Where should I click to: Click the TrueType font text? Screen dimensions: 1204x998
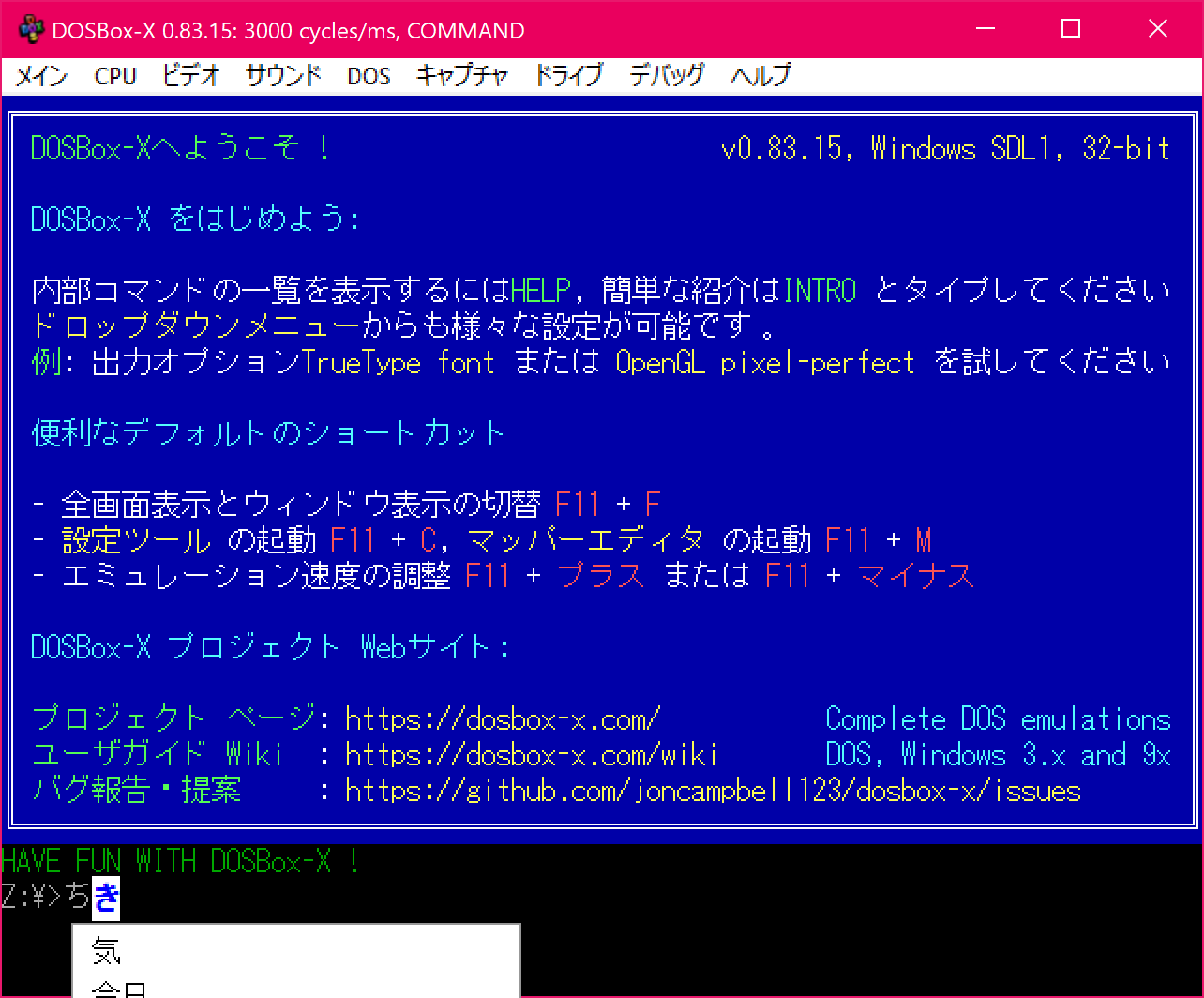click(399, 363)
